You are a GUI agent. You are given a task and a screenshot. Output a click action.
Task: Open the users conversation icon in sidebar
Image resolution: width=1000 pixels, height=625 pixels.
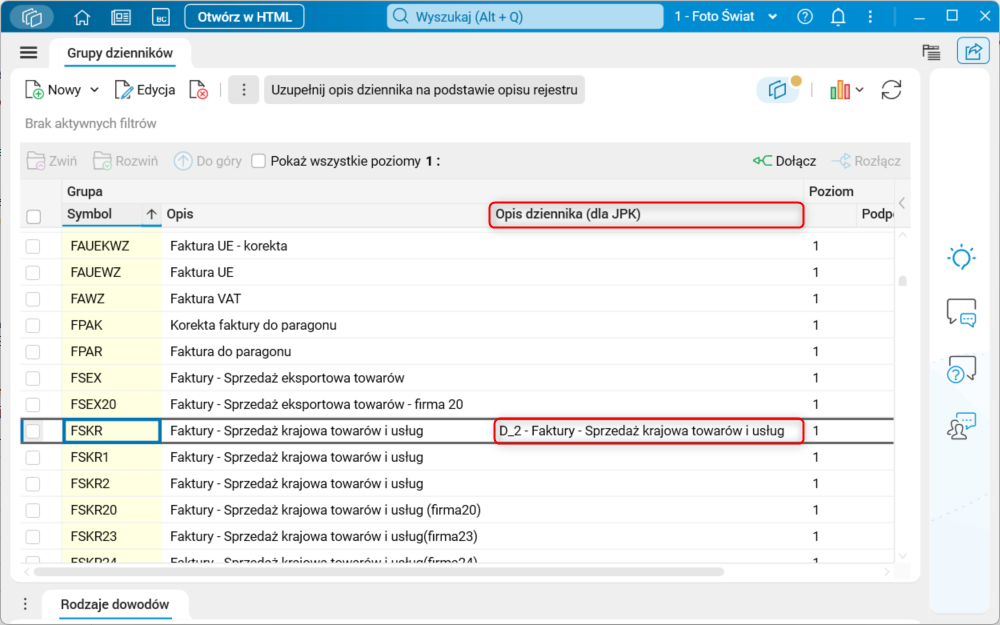click(x=962, y=426)
